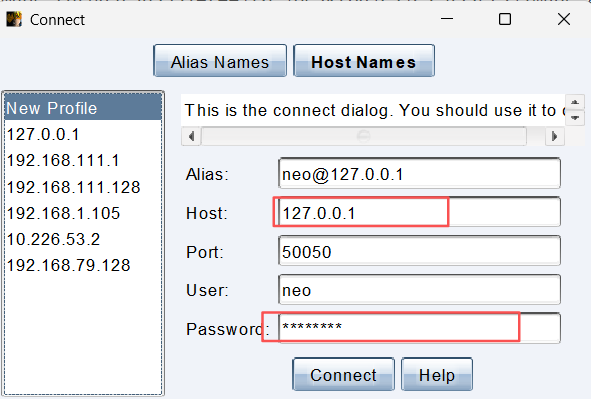Image resolution: width=591 pixels, height=399 pixels.
Task: Select the 192.168.1.105 profile
Action: [83, 213]
